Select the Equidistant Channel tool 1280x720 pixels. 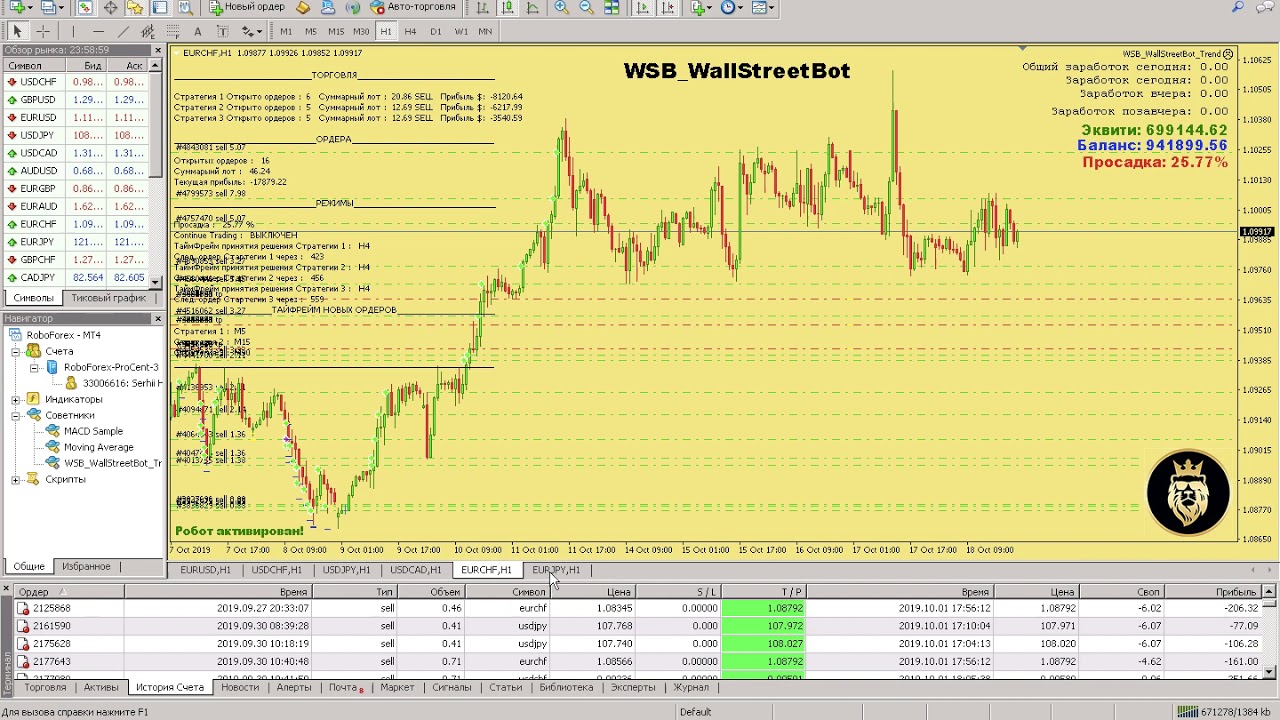(x=148, y=31)
